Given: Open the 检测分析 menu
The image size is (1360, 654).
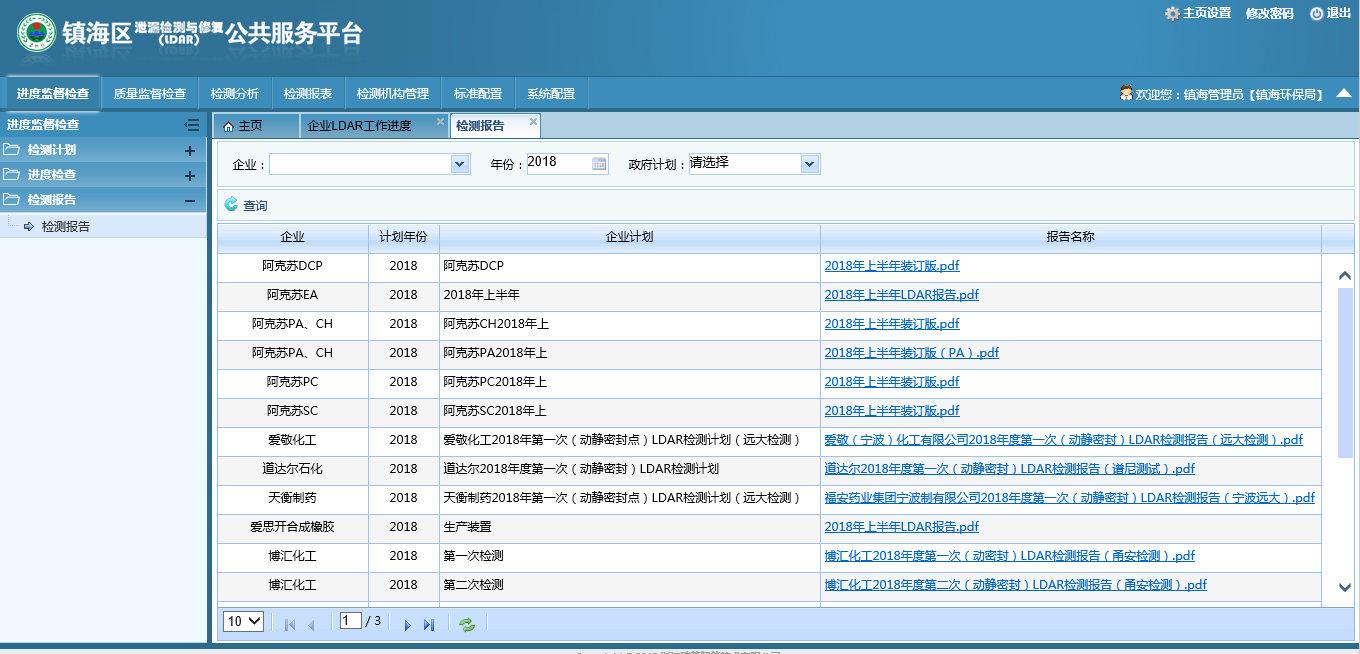Looking at the screenshot, I should tap(235, 94).
